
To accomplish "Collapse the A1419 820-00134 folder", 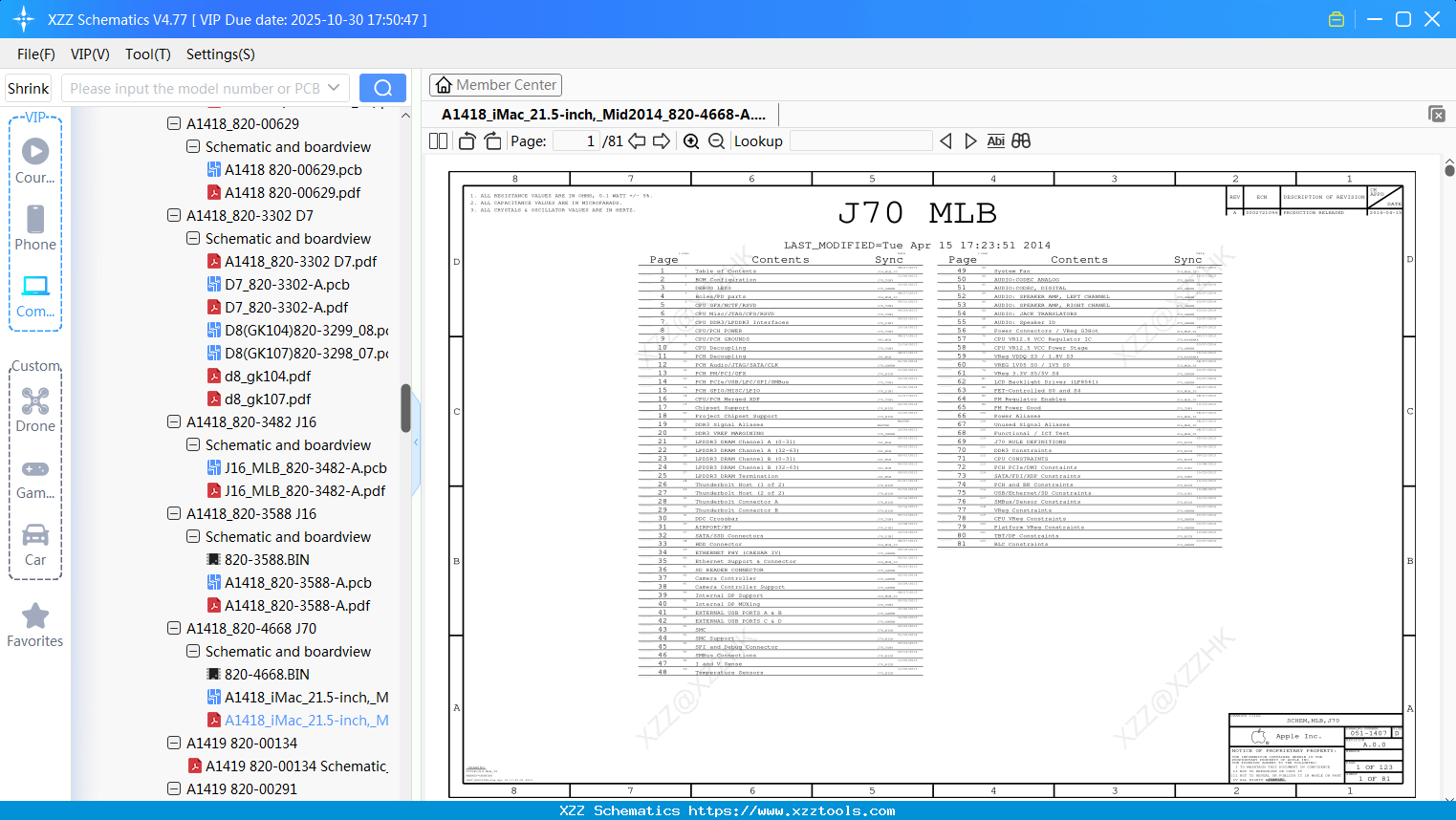I will (174, 743).
